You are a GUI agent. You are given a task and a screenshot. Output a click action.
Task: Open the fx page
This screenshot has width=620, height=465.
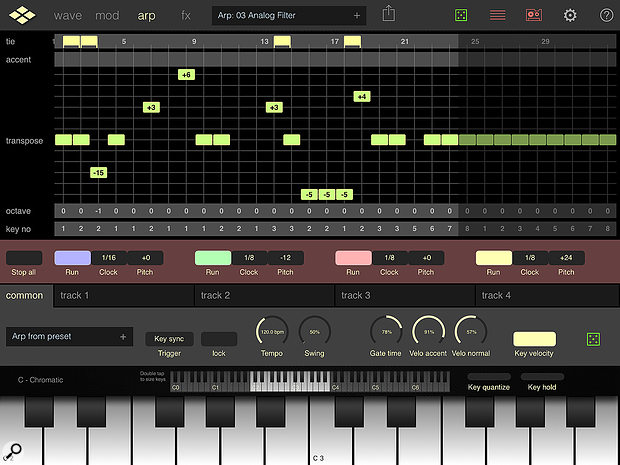(x=185, y=15)
